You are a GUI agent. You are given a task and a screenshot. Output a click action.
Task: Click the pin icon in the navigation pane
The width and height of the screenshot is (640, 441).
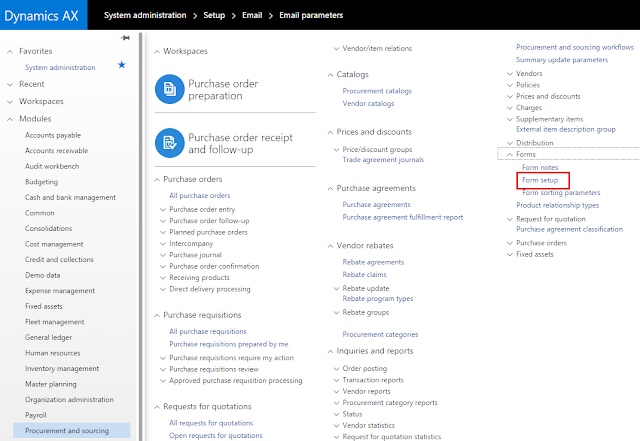125,38
